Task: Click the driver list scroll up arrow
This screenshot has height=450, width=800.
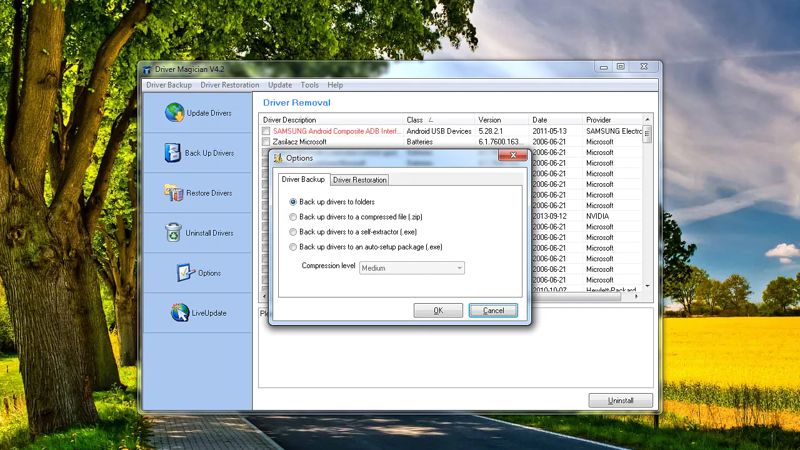Action: tap(647, 119)
